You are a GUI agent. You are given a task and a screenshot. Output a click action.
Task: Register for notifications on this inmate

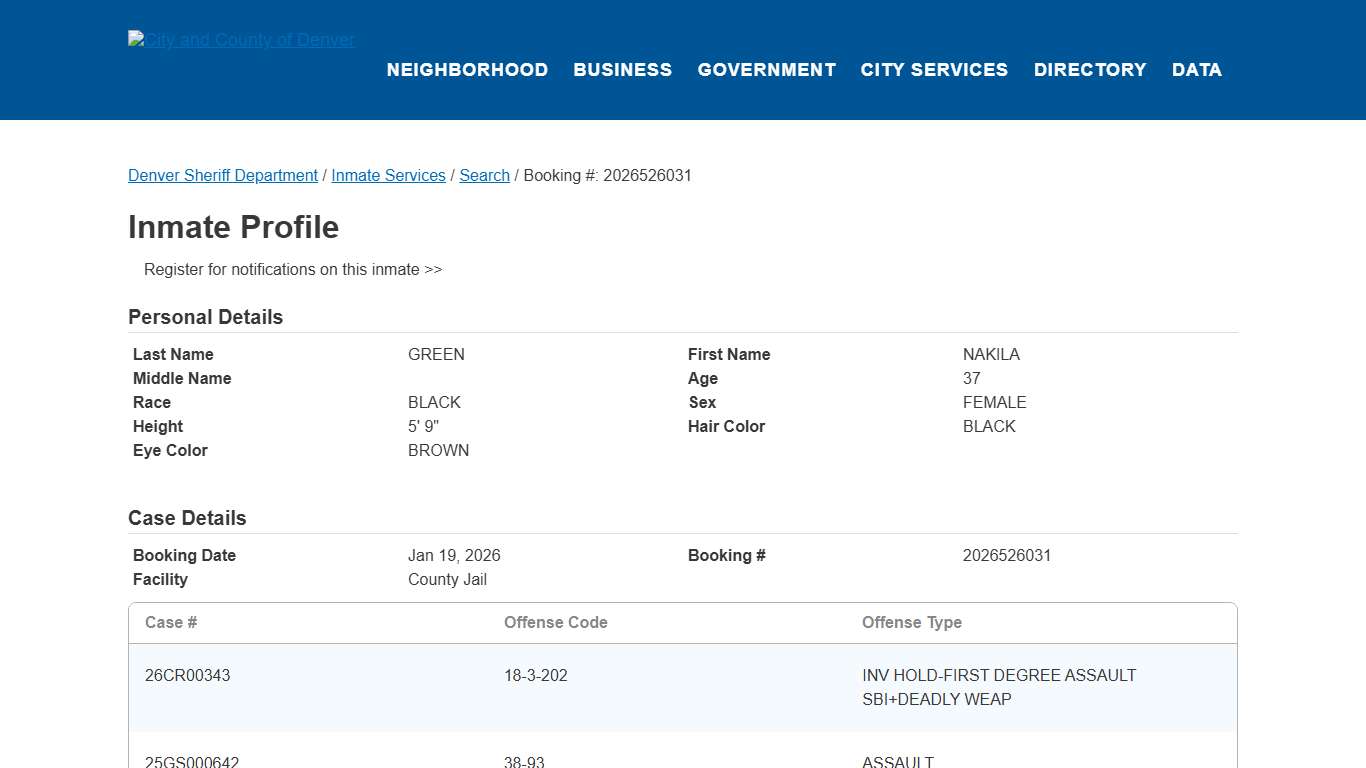pyautogui.click(x=292, y=269)
